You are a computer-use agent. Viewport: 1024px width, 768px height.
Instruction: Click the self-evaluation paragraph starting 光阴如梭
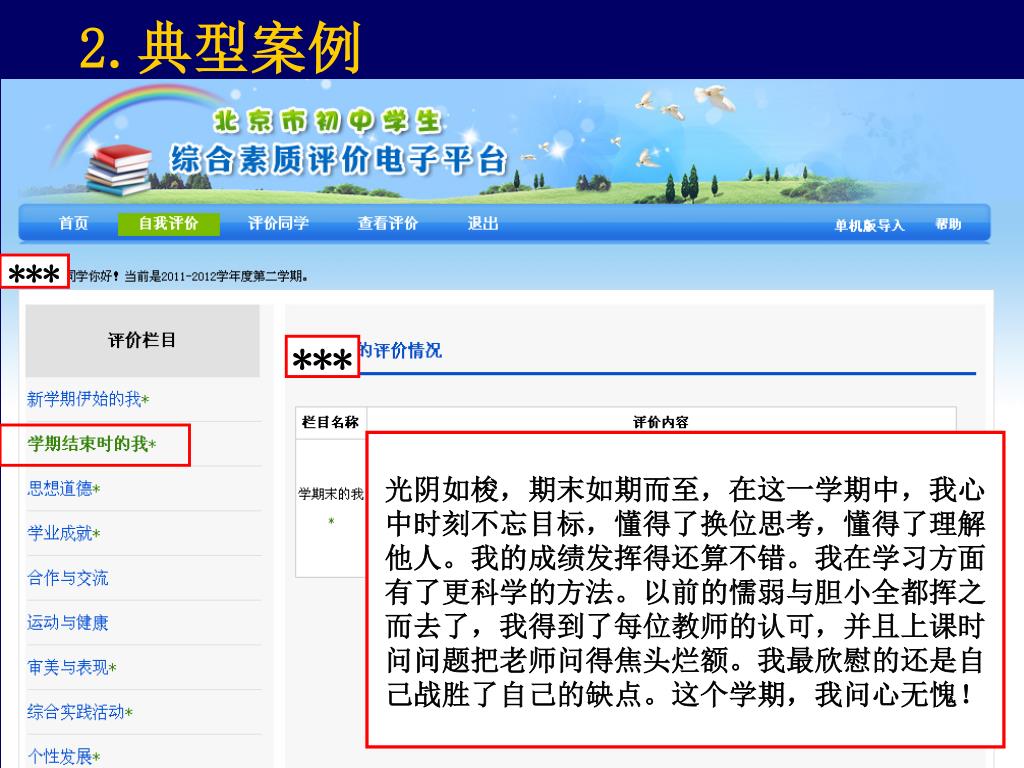(684, 592)
